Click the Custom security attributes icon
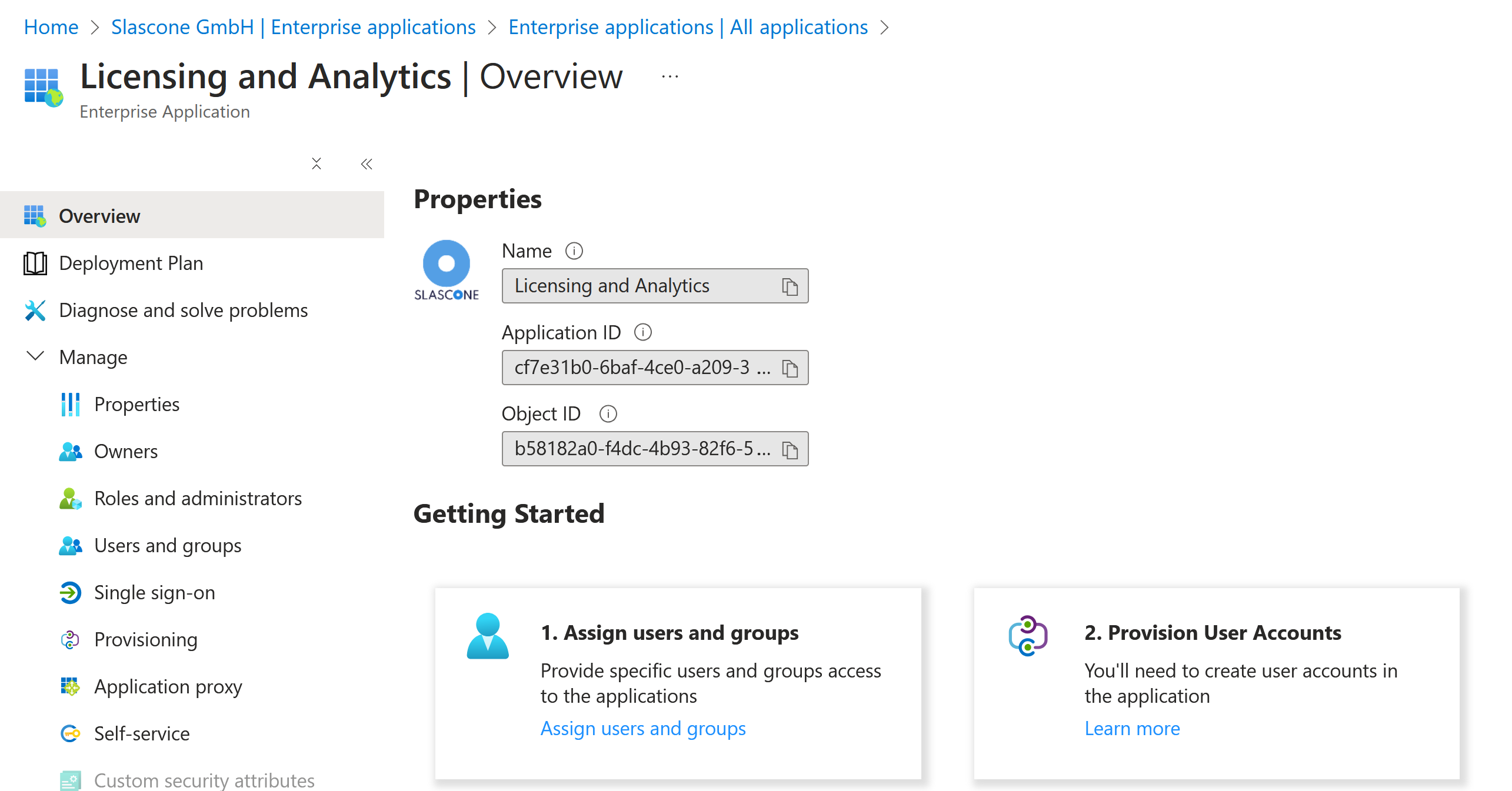 pos(70,780)
